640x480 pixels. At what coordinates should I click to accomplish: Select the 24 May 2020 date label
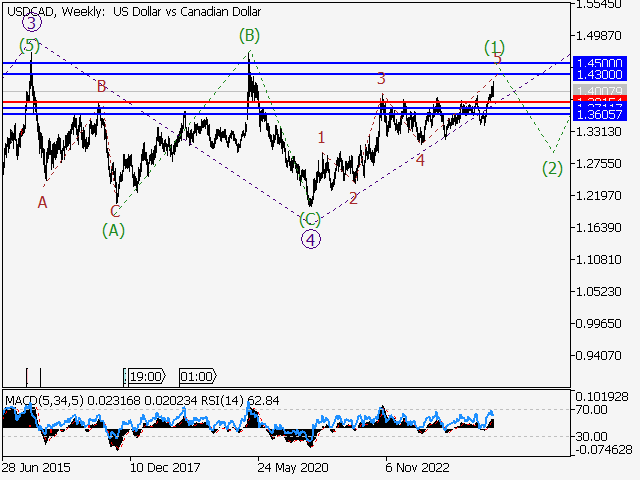(292, 466)
